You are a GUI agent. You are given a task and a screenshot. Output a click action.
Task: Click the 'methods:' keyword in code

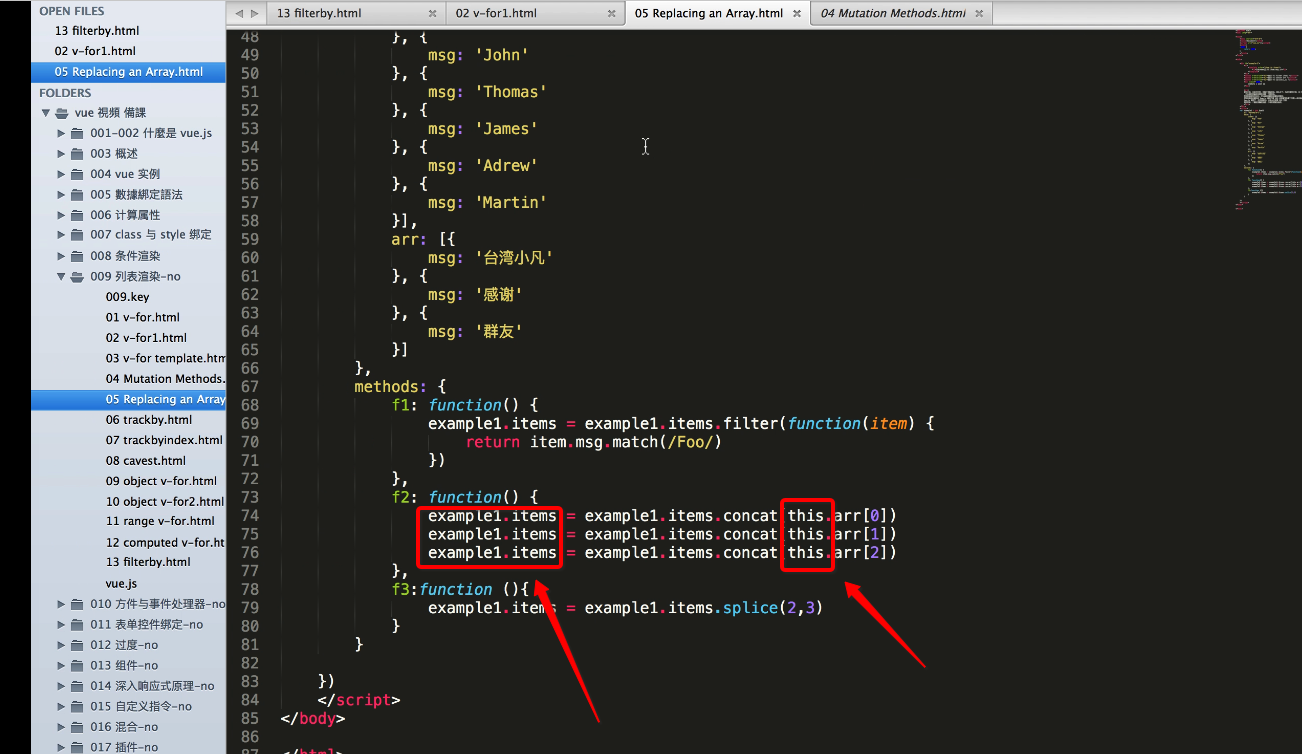point(391,386)
